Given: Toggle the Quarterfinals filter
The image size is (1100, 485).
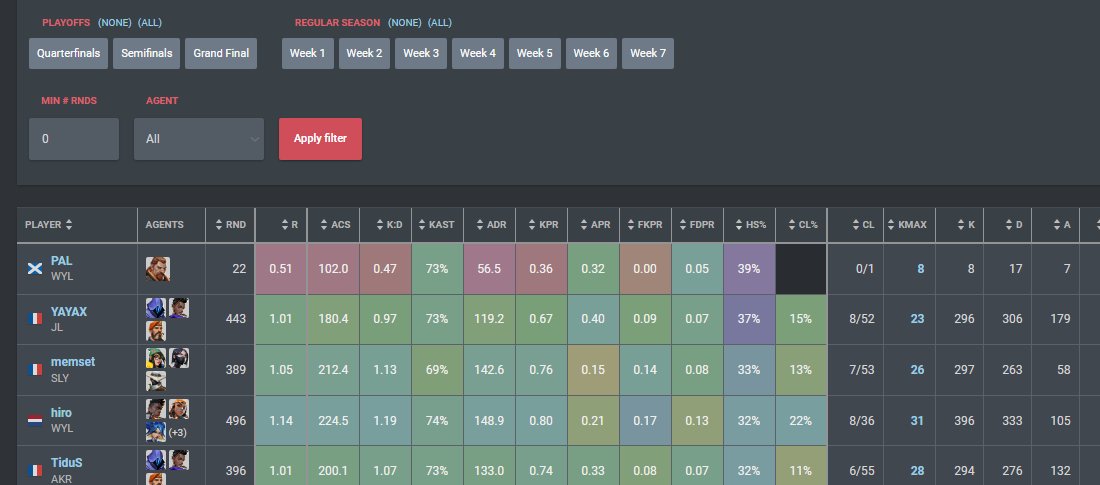Looking at the screenshot, I should pyautogui.click(x=68, y=53).
